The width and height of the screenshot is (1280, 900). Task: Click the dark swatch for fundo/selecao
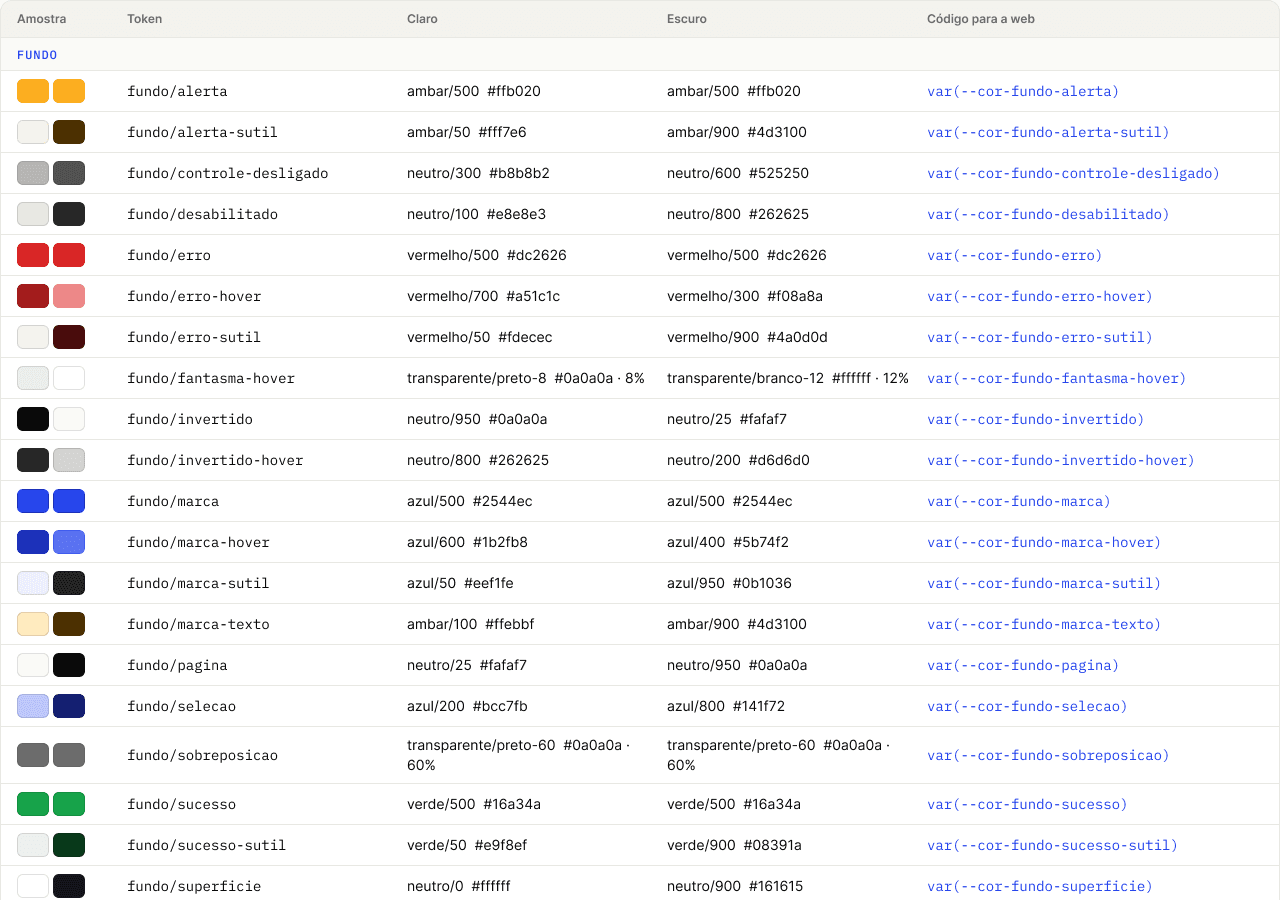(69, 706)
